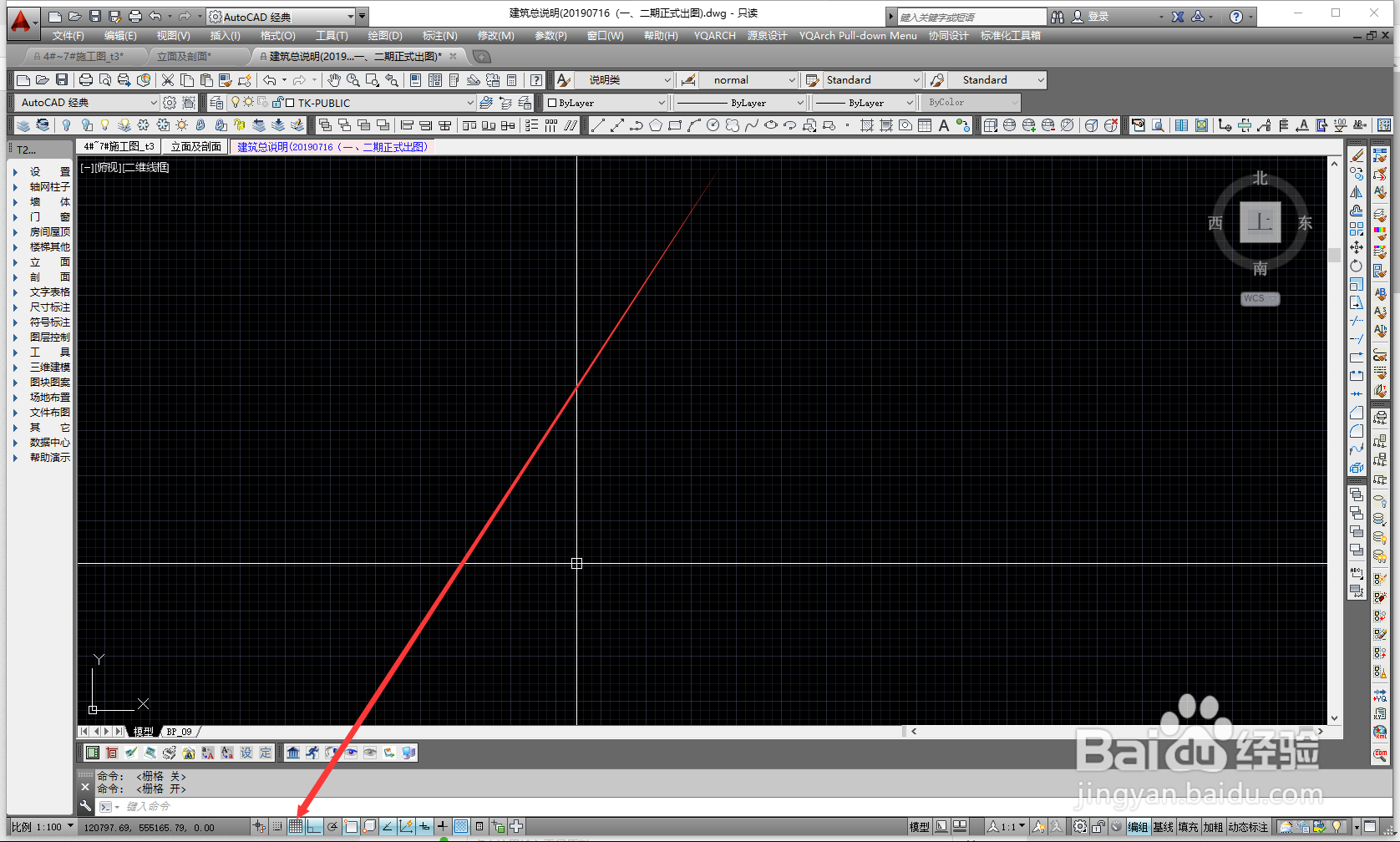Image resolution: width=1400 pixels, height=842 pixels.
Task: Click the Zoom Window icon
Action: (x=373, y=80)
